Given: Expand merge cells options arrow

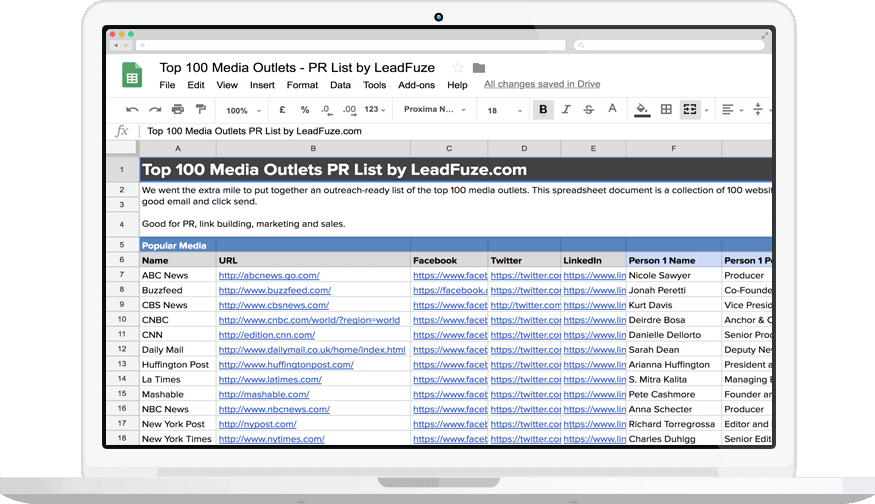Looking at the screenshot, I should [706, 111].
